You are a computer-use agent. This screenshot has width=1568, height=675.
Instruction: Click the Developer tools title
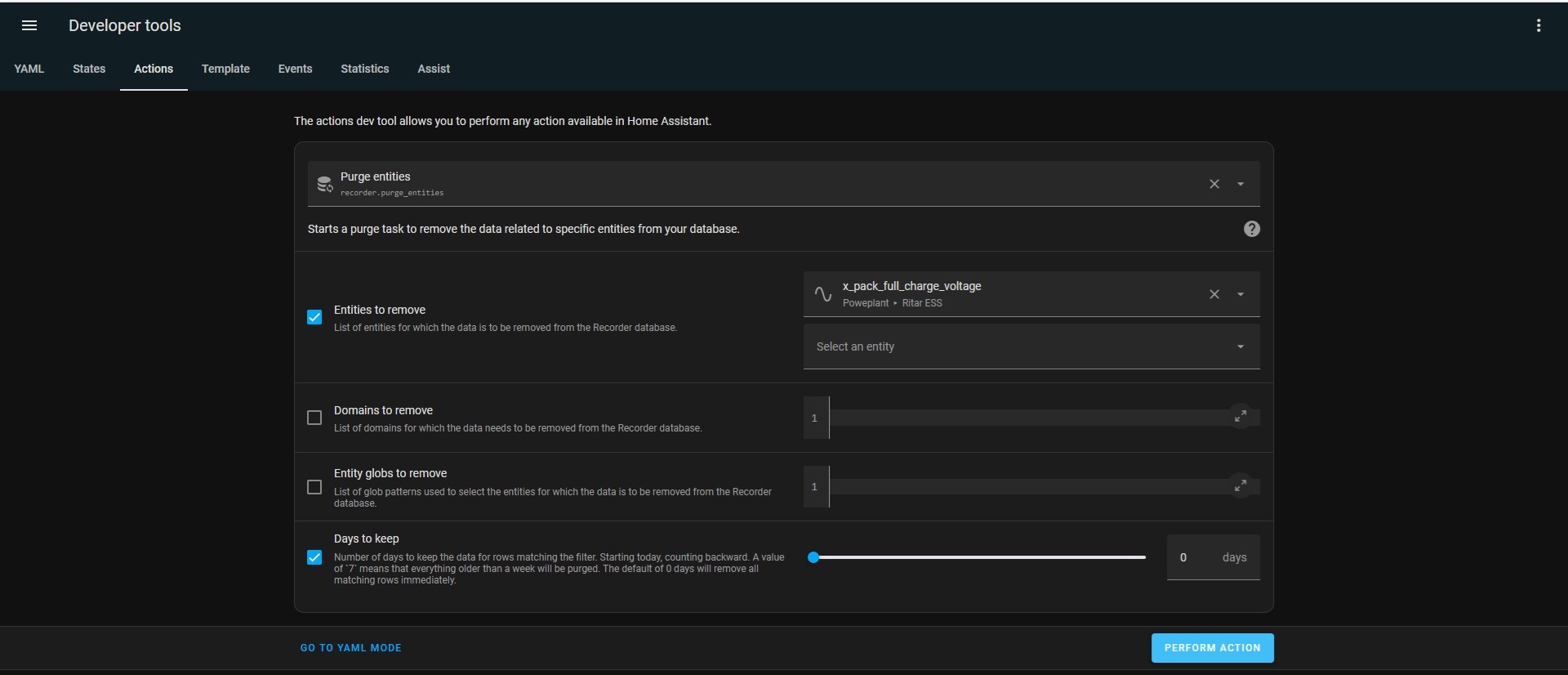coord(125,25)
